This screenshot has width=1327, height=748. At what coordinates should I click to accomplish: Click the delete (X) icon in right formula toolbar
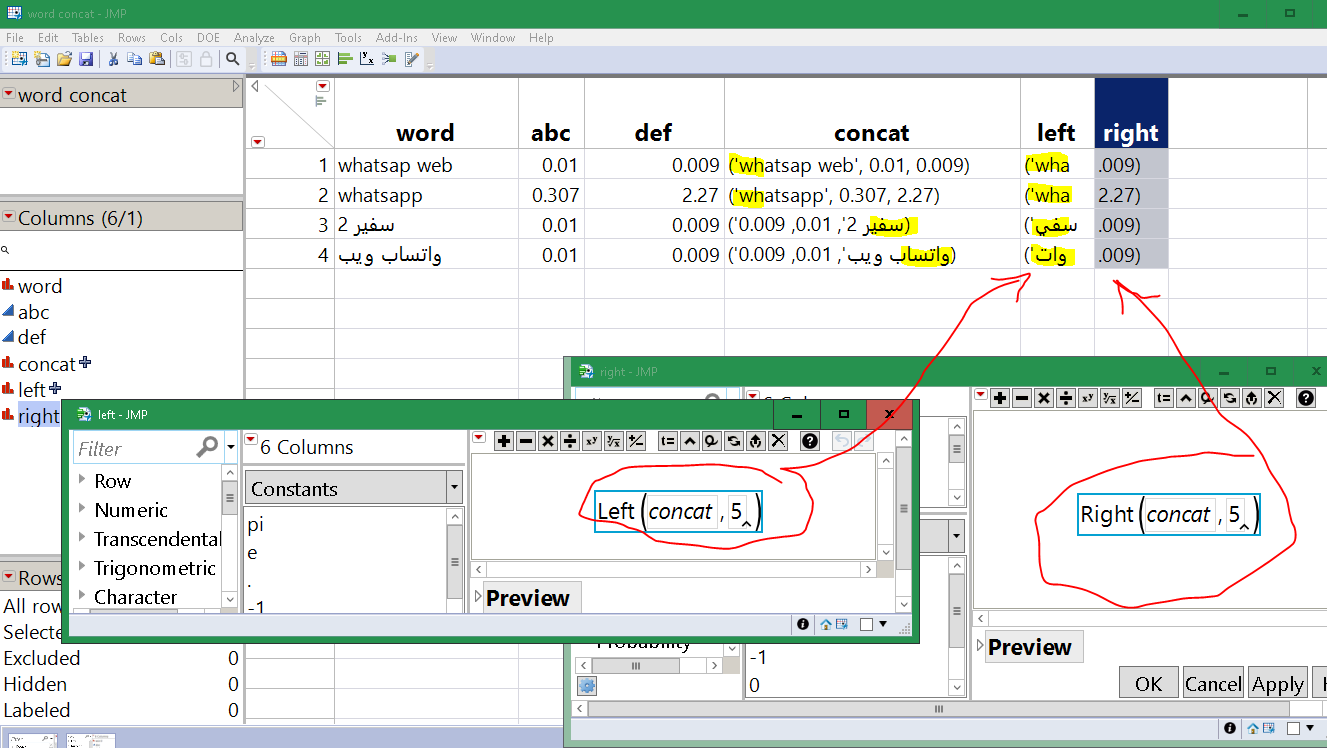[x=1275, y=397]
